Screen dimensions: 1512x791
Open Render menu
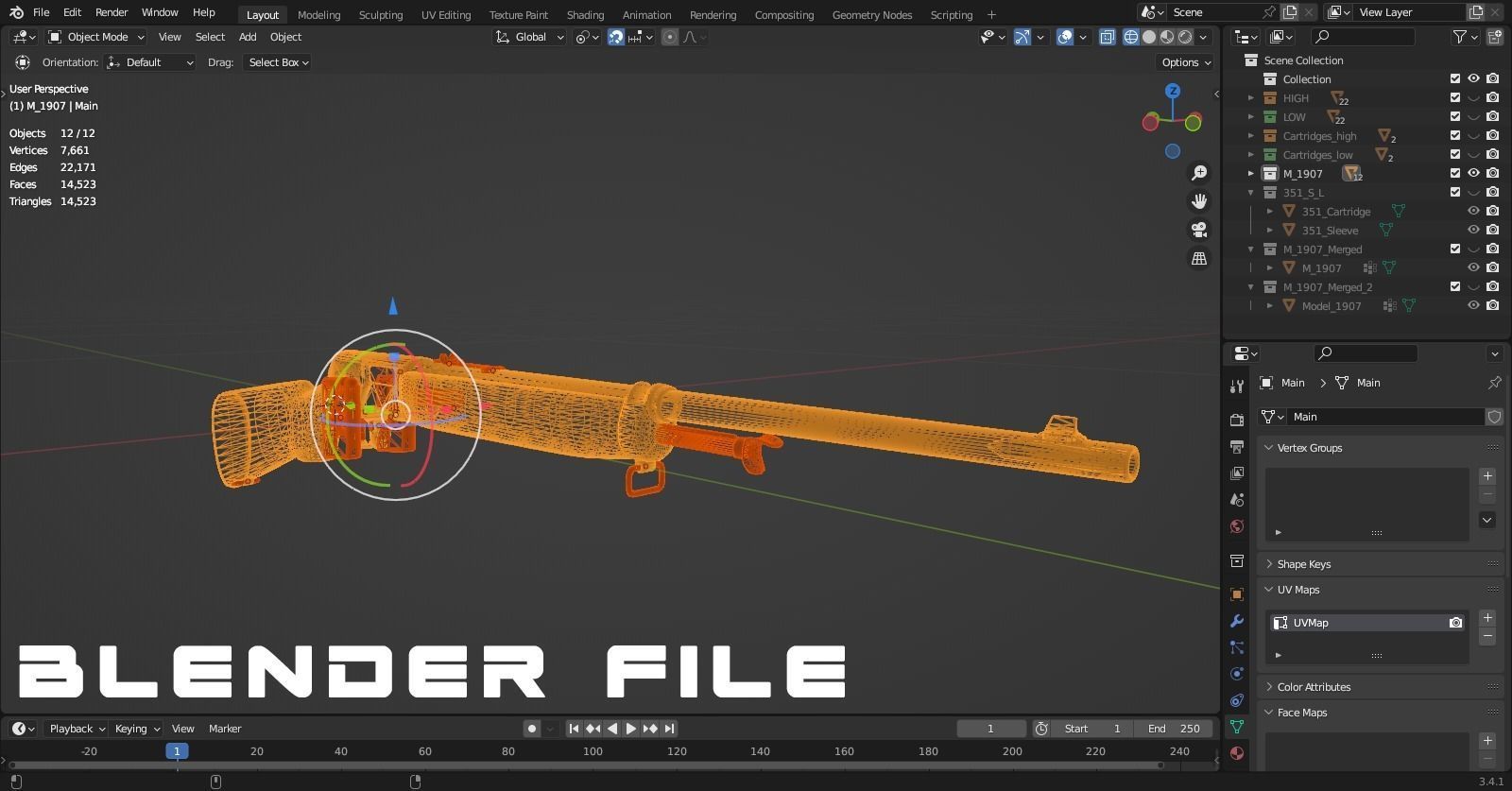coord(112,12)
